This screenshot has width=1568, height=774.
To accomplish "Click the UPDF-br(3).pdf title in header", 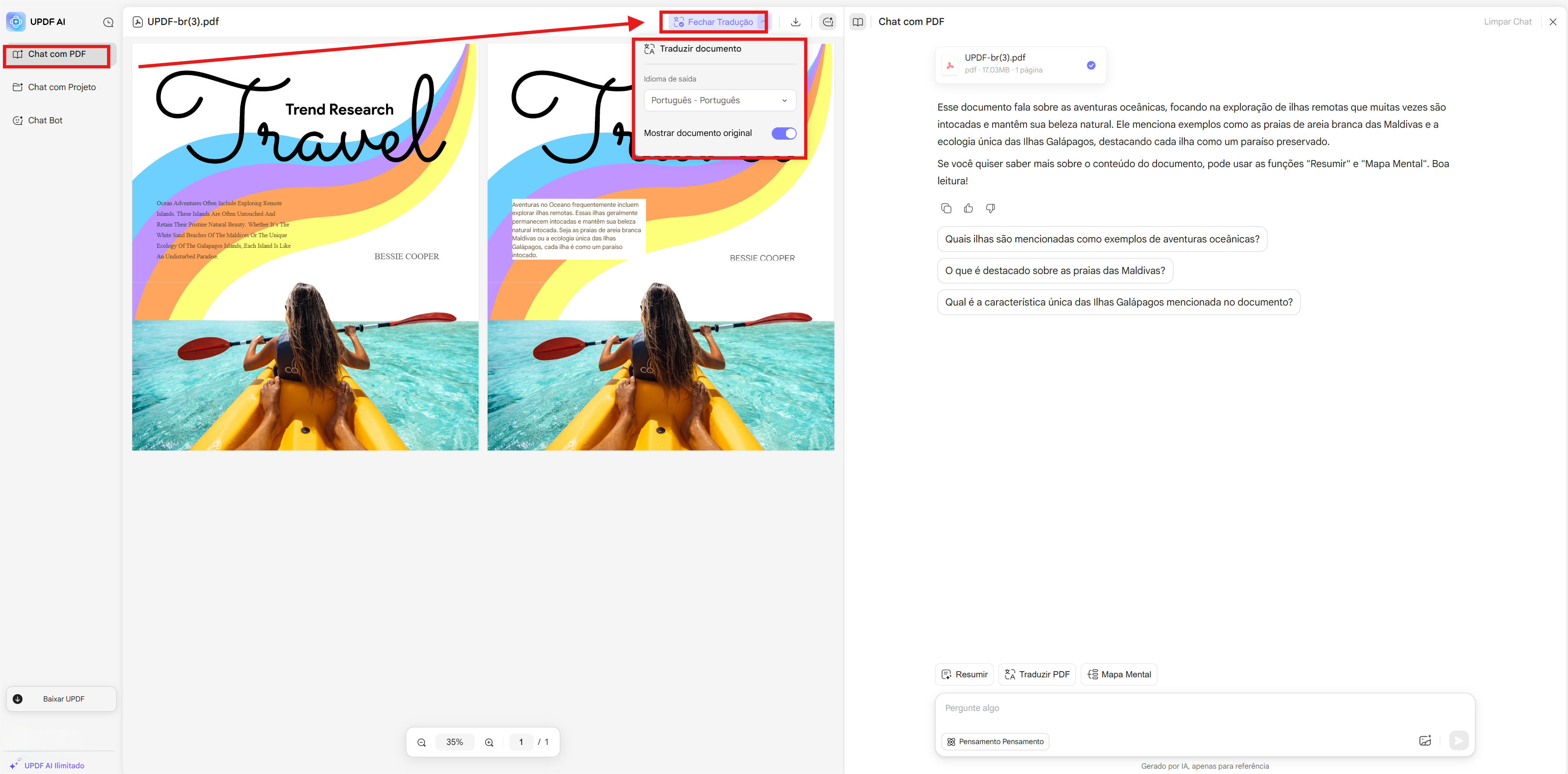I will point(183,22).
